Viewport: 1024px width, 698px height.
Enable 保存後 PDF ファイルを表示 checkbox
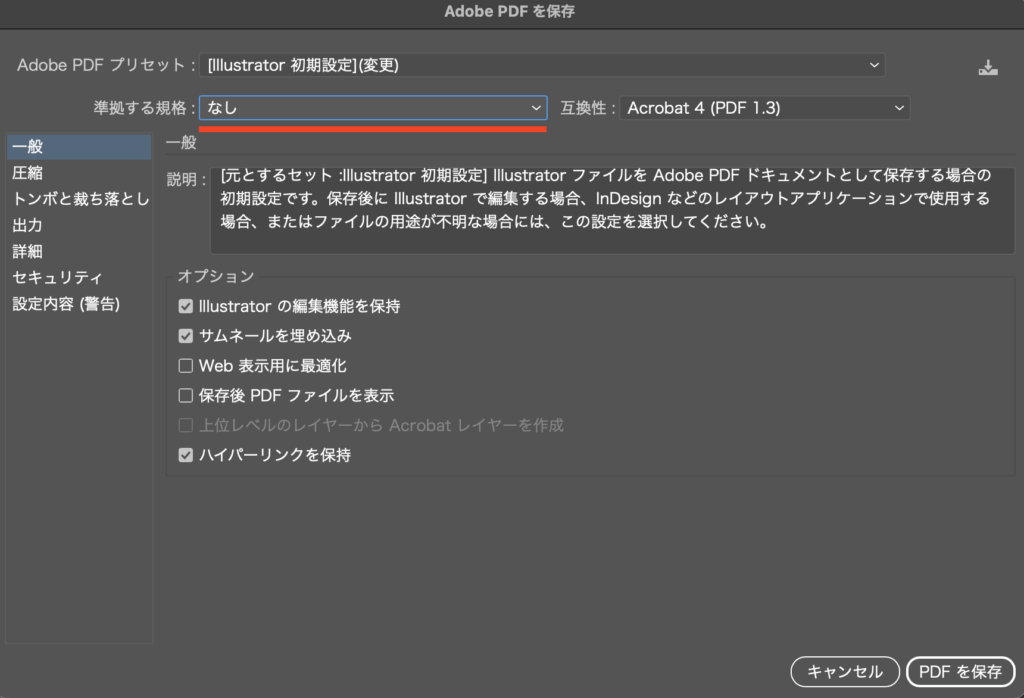coord(186,396)
